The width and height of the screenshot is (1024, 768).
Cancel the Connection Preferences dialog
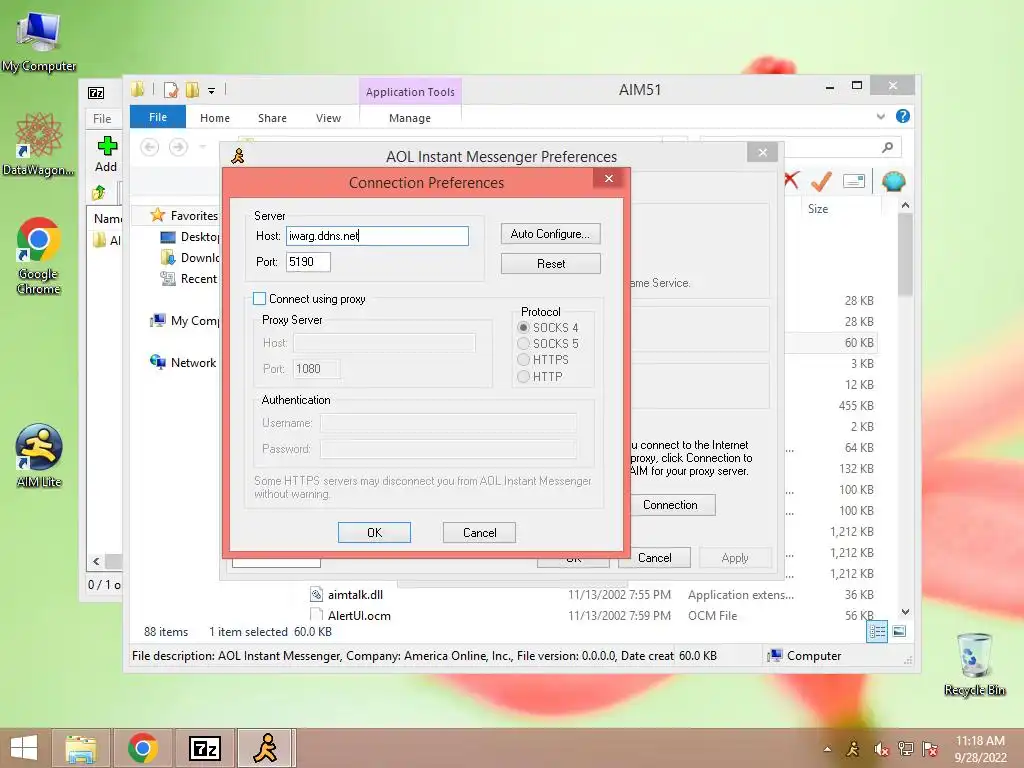pyautogui.click(x=479, y=533)
